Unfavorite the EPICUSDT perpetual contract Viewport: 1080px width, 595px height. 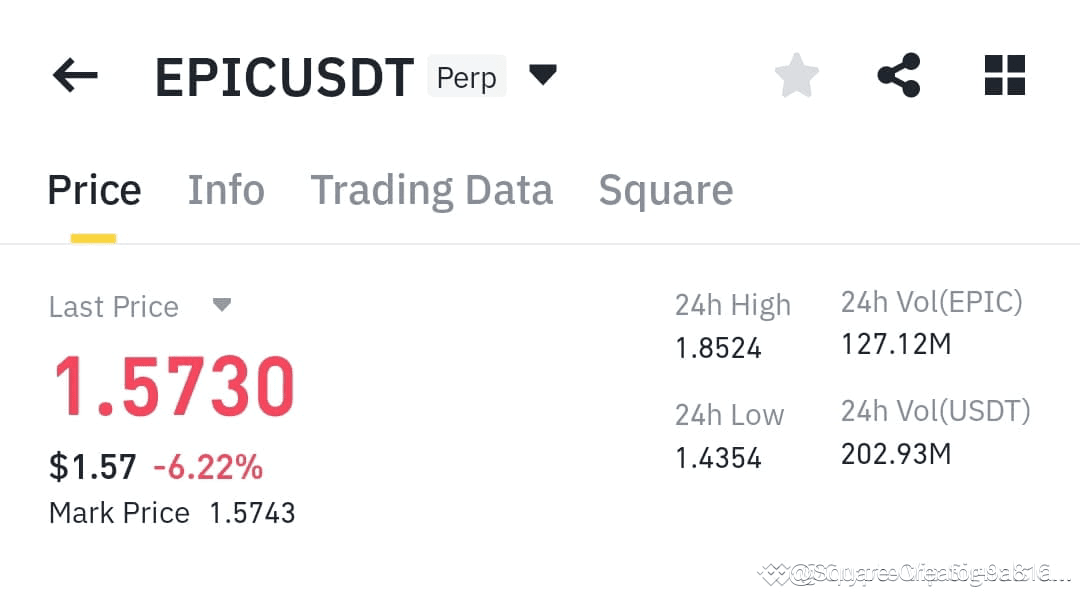[796, 74]
